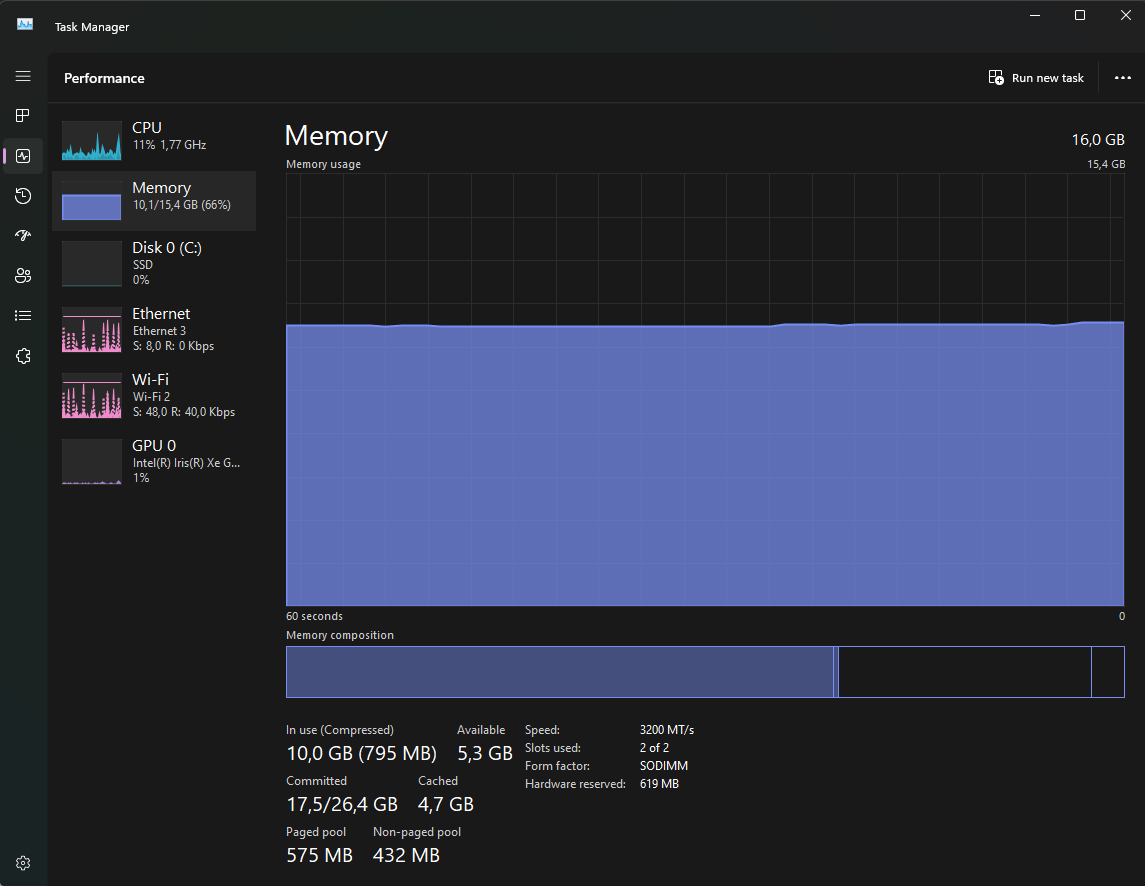This screenshot has height=886, width=1145.
Task: Click the Memory usage graph label
Action: [323, 164]
